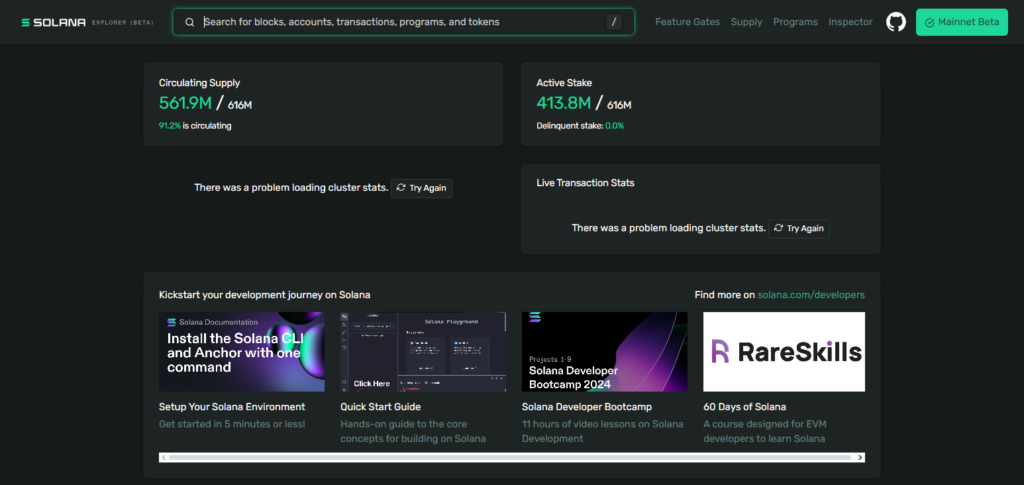This screenshot has height=485, width=1024.
Task: Click the 561.9M circulating supply value
Action: coord(185,103)
